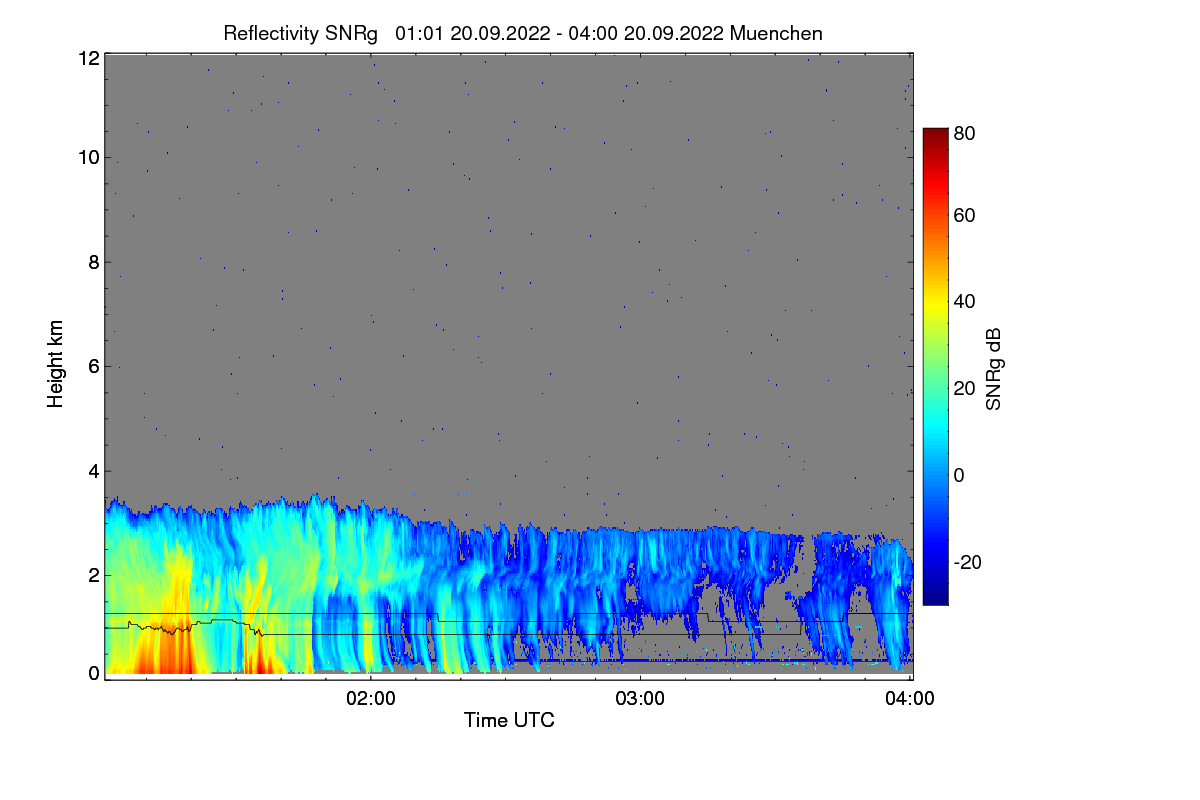Click the 'Time UTC' axis label
This screenshot has width=1200, height=800.
[509, 720]
